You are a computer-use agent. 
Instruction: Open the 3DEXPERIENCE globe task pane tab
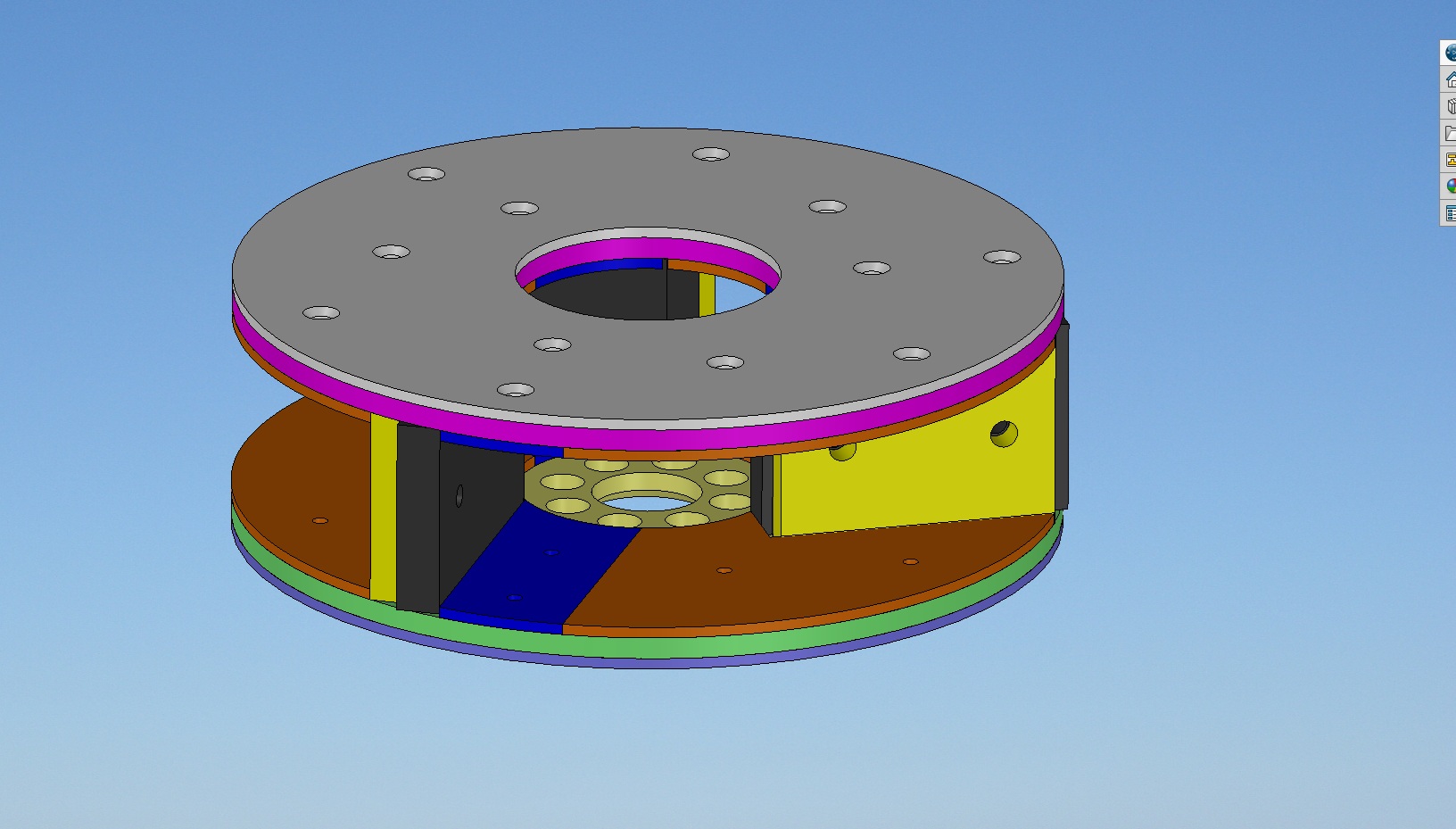pyautogui.click(x=1450, y=53)
